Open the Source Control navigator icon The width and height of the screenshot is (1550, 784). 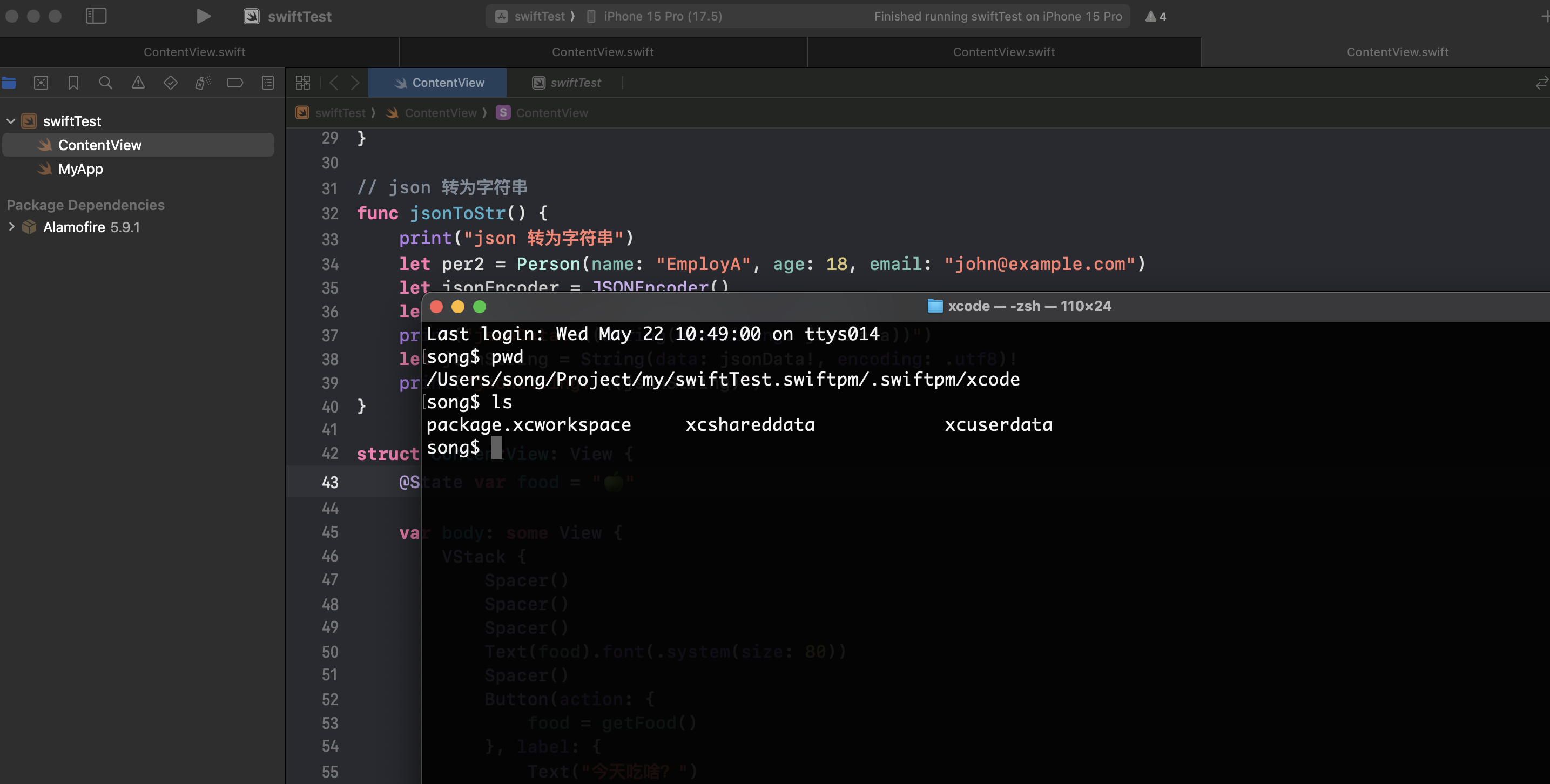click(41, 83)
